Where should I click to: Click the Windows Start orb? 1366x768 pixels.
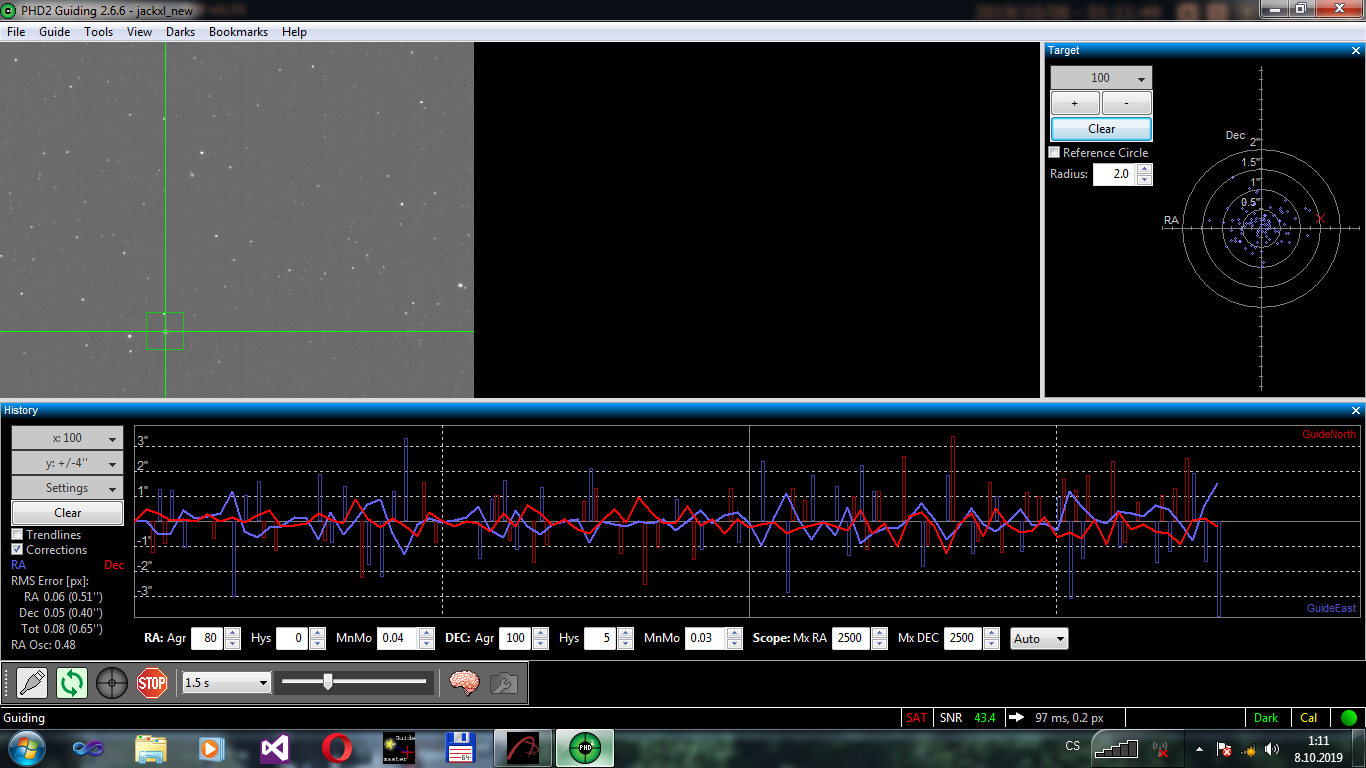[25, 748]
